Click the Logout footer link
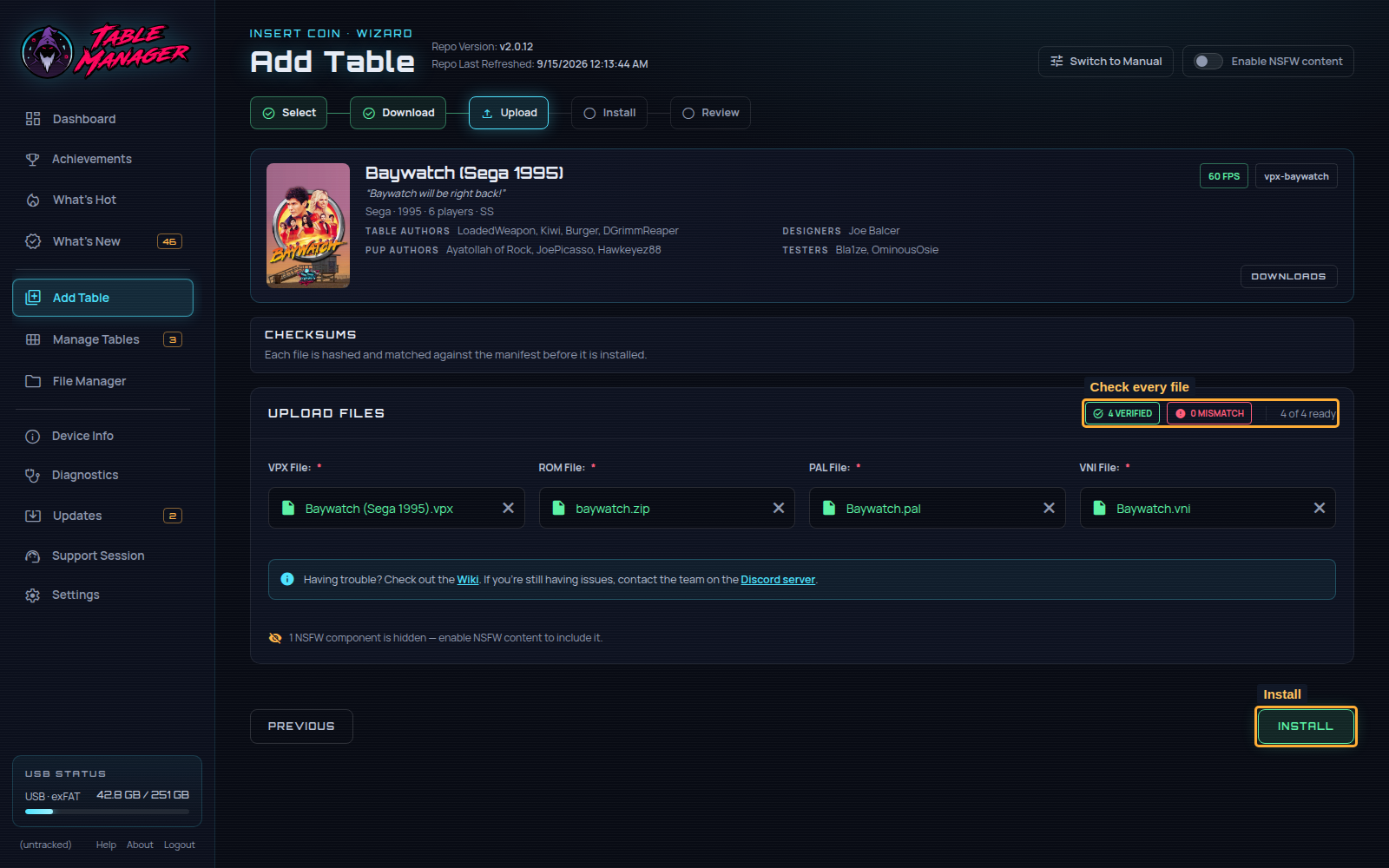This screenshot has width=1389, height=868. (x=180, y=845)
